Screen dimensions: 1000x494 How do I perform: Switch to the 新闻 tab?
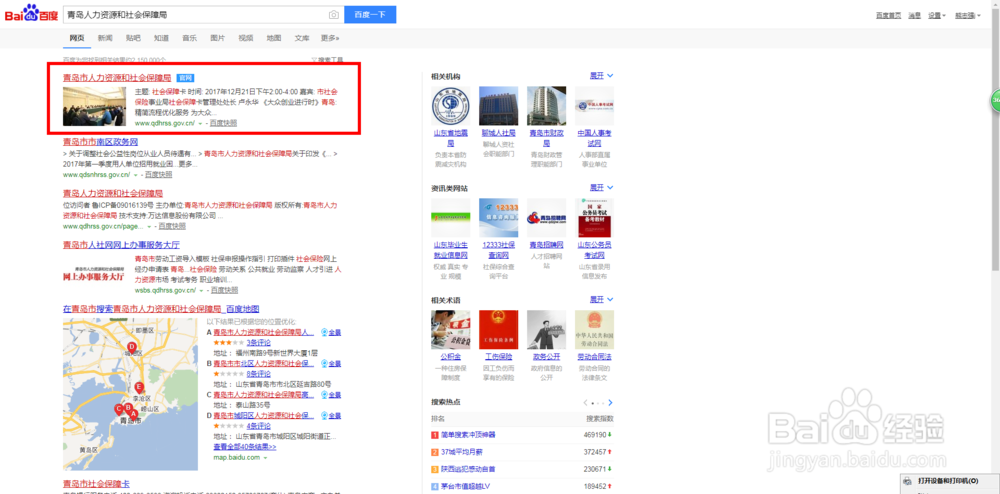[105, 38]
